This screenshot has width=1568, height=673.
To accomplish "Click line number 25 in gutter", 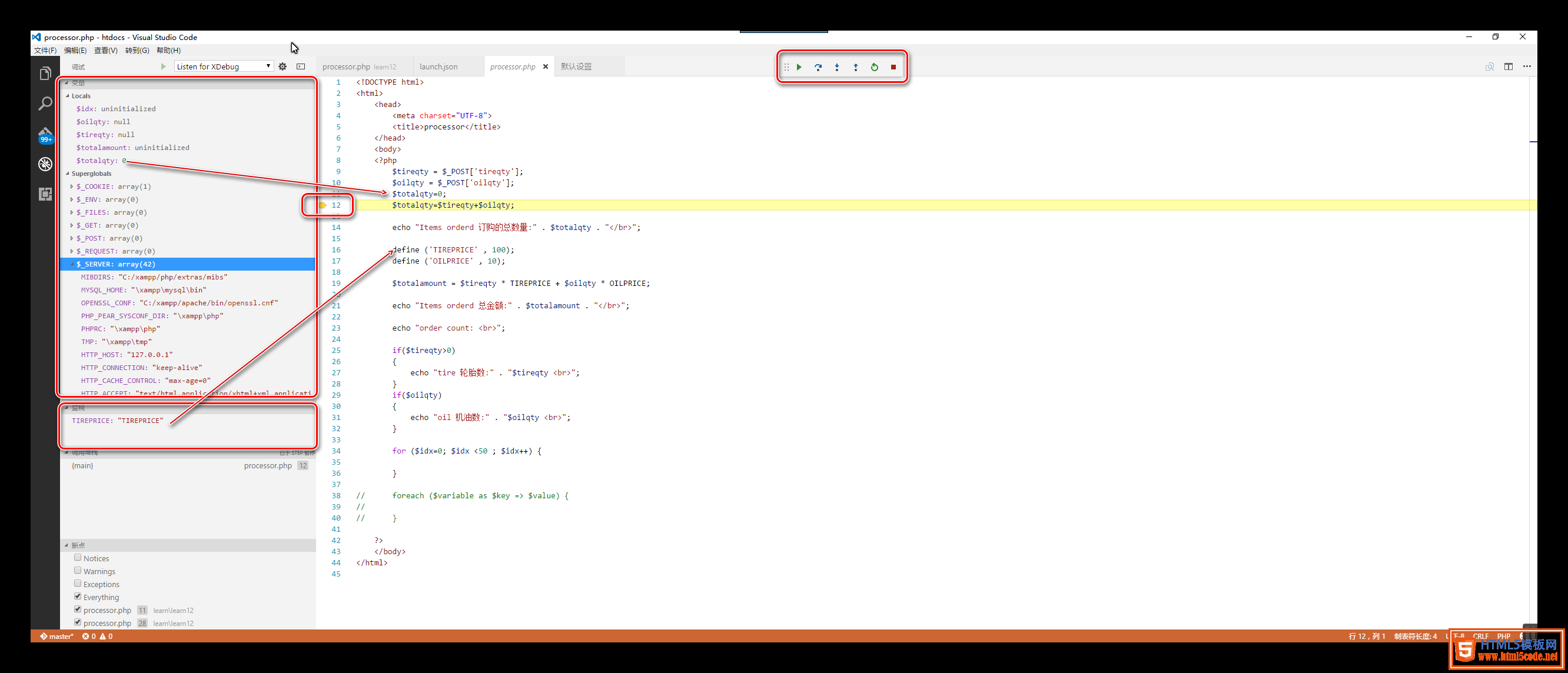I will (336, 351).
